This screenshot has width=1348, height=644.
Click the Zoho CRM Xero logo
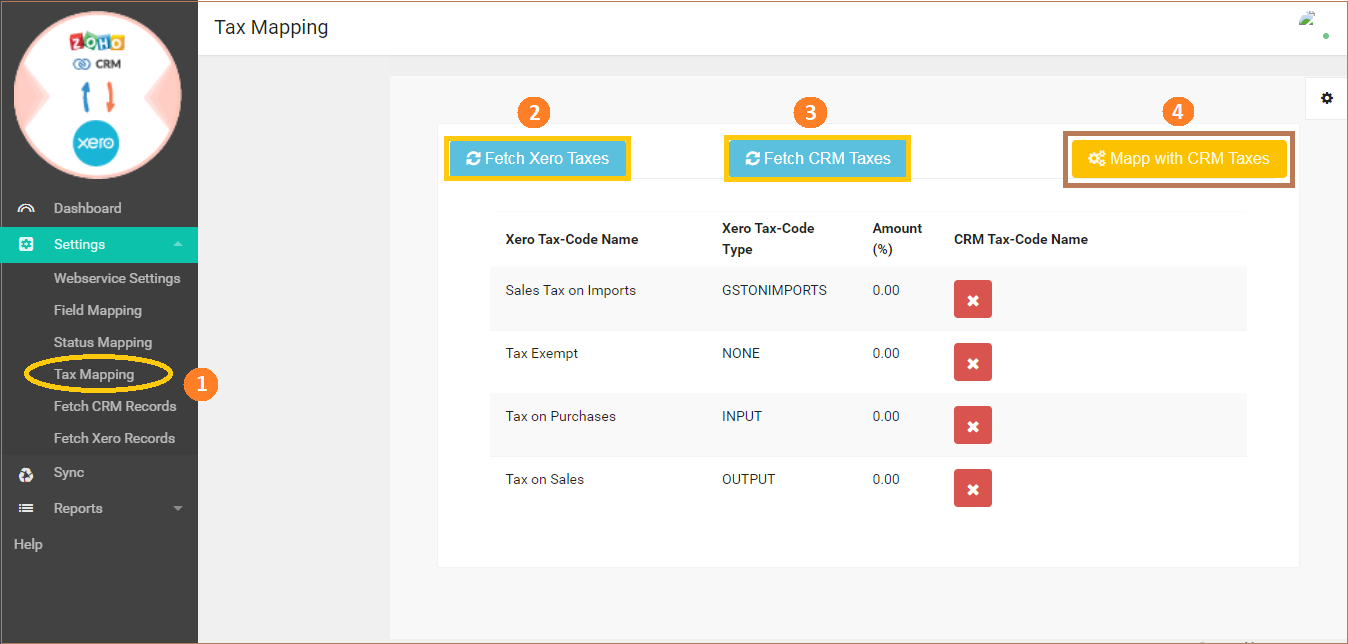97,95
